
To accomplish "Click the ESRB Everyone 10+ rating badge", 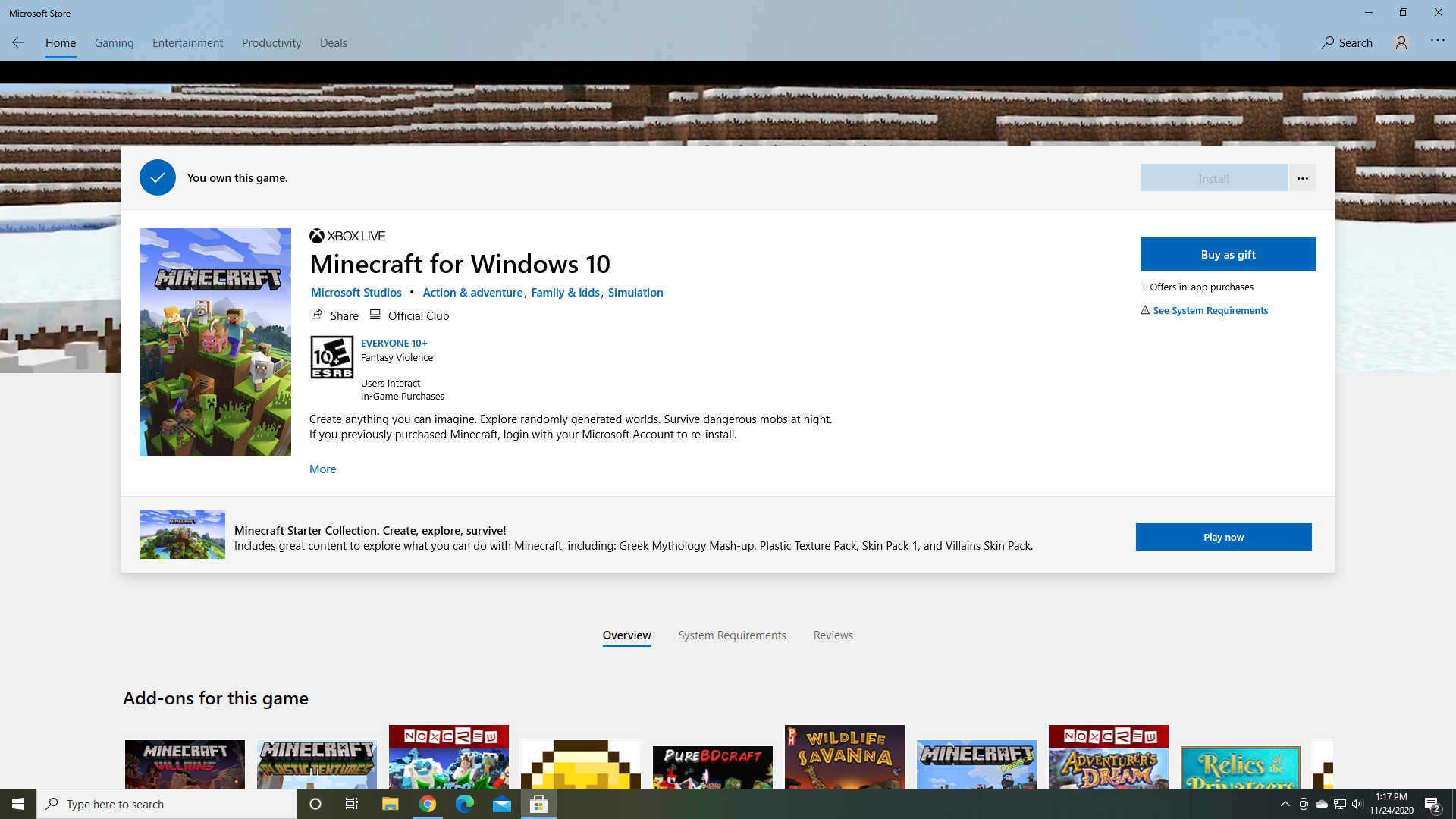I will tap(331, 357).
